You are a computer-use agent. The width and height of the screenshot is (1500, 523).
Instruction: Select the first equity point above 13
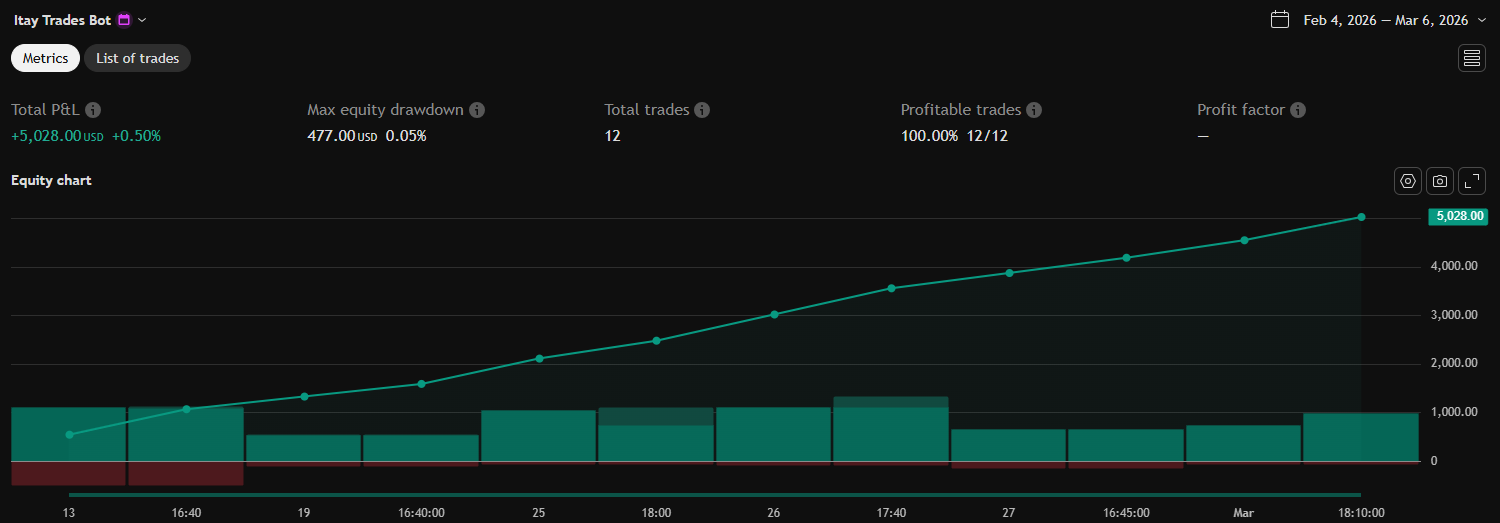pos(69,435)
